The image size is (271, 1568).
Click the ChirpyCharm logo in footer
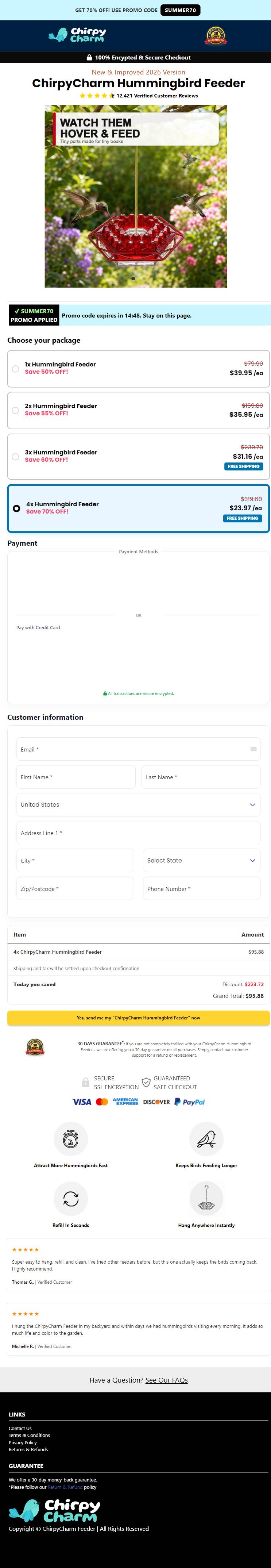point(54,1510)
